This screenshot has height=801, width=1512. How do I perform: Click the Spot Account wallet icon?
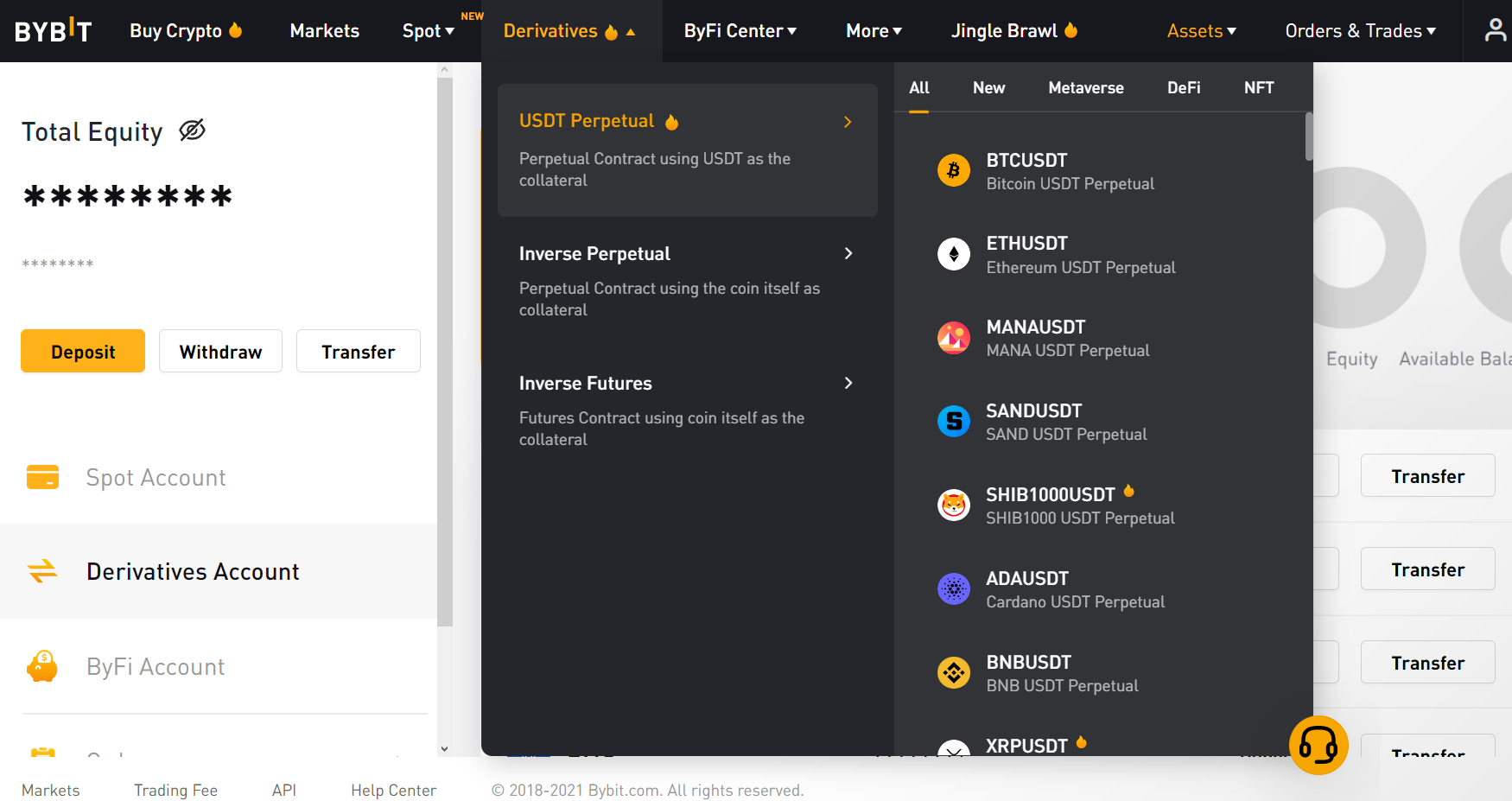point(42,477)
